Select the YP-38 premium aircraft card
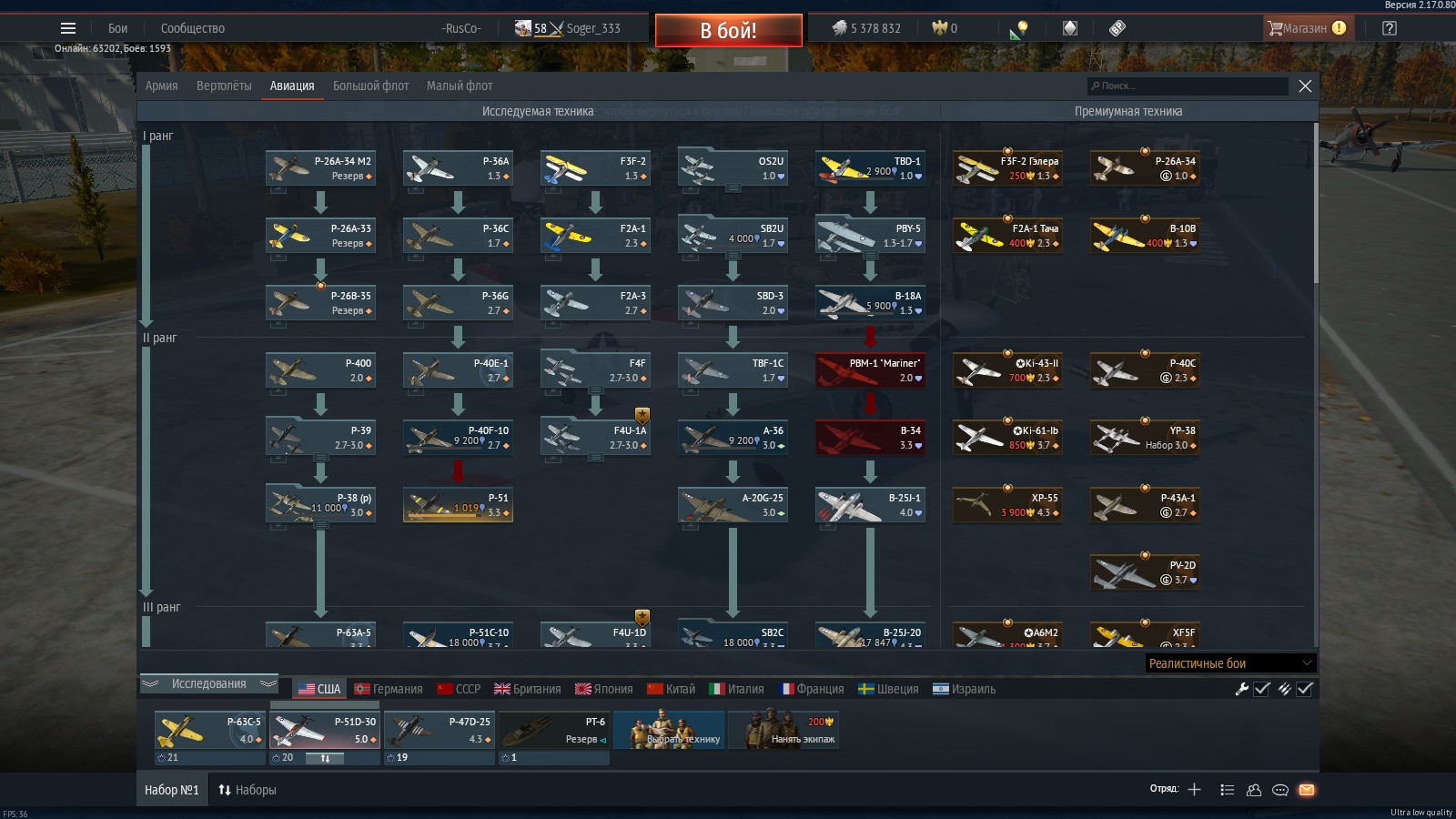Viewport: 1456px width, 819px height. coord(1145,438)
